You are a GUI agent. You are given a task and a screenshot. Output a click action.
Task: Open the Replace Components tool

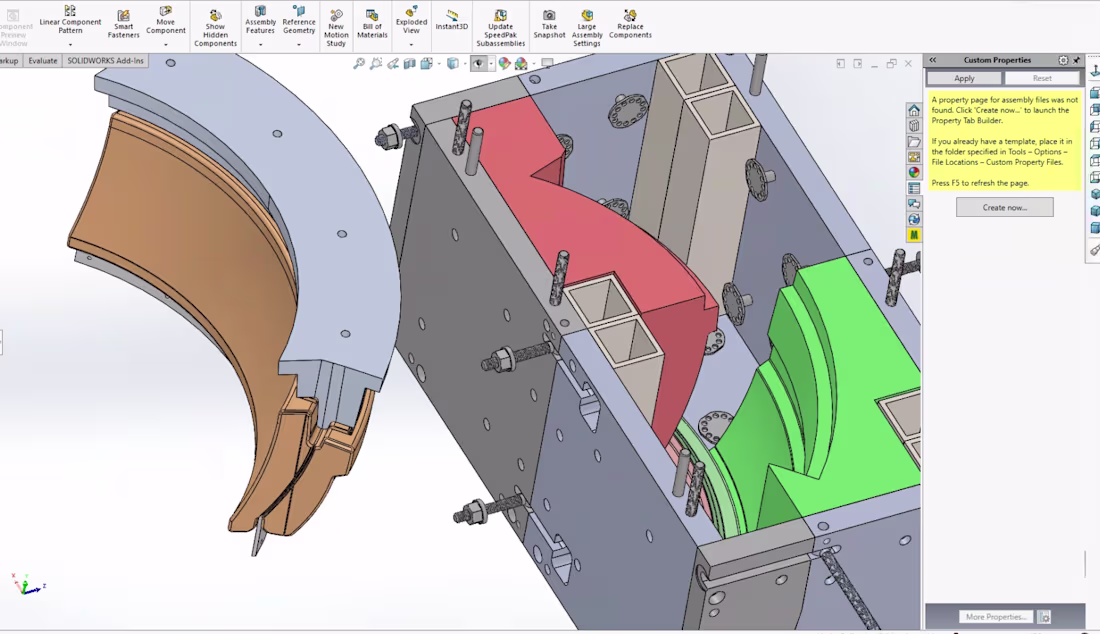[x=630, y=24]
